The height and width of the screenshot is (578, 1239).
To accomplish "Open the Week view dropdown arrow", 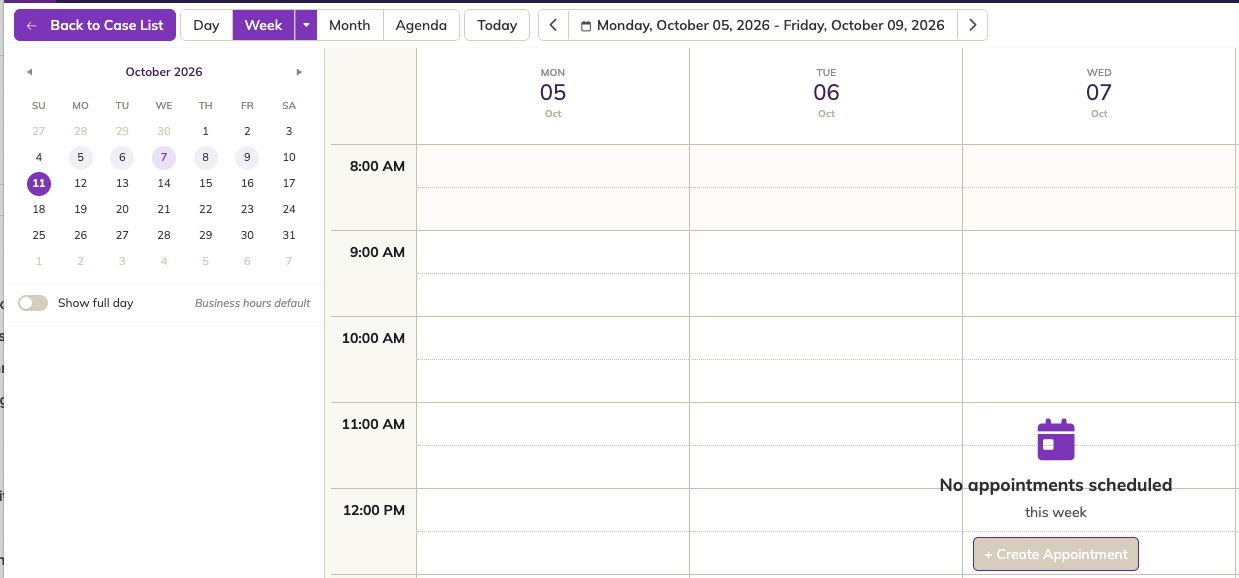I will tap(306, 25).
